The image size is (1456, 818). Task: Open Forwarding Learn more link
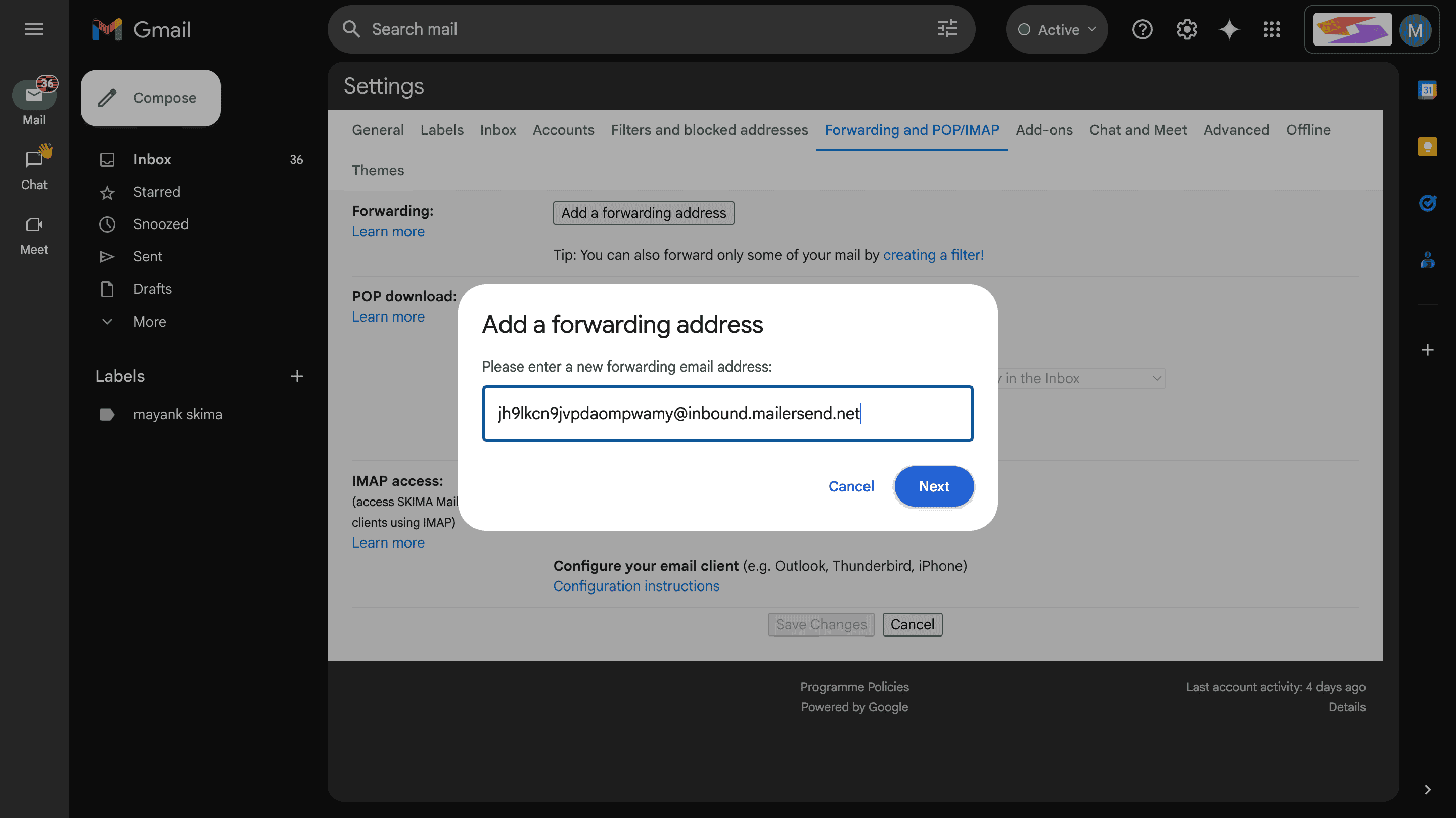pos(388,231)
